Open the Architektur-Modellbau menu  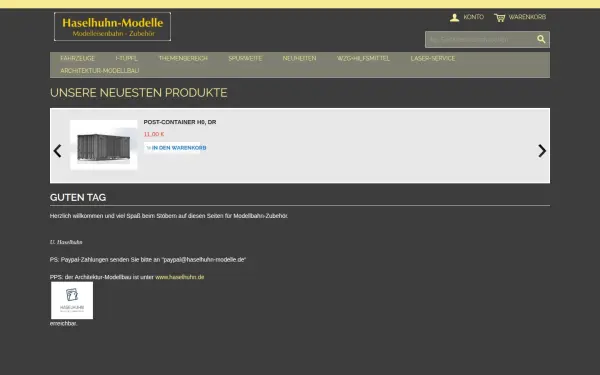99,71
